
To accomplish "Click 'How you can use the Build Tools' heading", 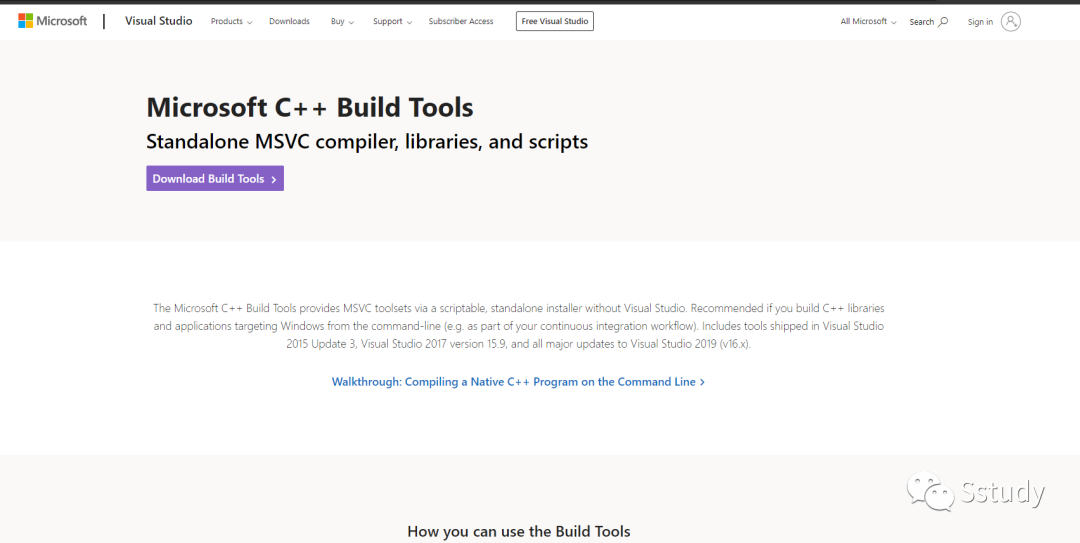I will click(519, 531).
